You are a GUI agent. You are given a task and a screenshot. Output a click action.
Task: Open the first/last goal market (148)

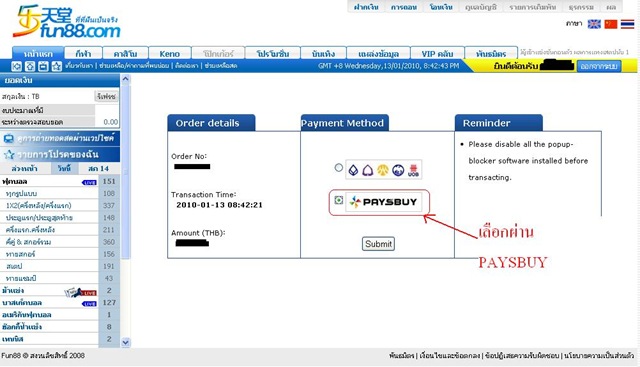(x=39, y=218)
